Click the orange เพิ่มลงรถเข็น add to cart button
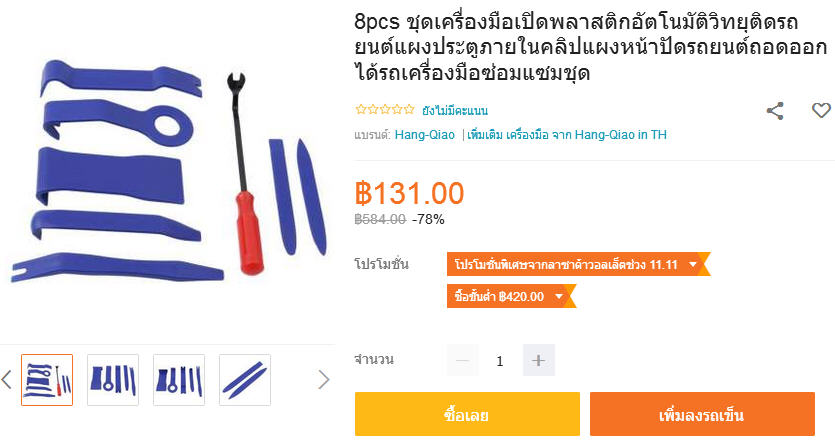The width and height of the screenshot is (835, 446). [702, 414]
